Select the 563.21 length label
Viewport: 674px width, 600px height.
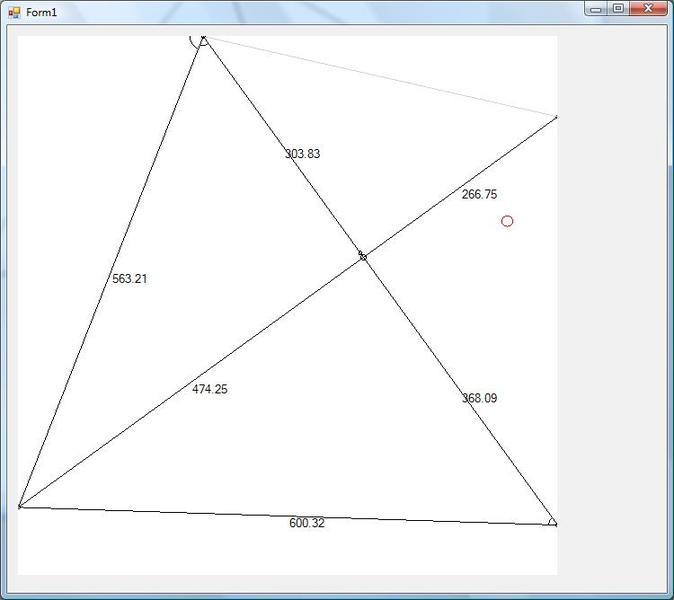[129, 279]
